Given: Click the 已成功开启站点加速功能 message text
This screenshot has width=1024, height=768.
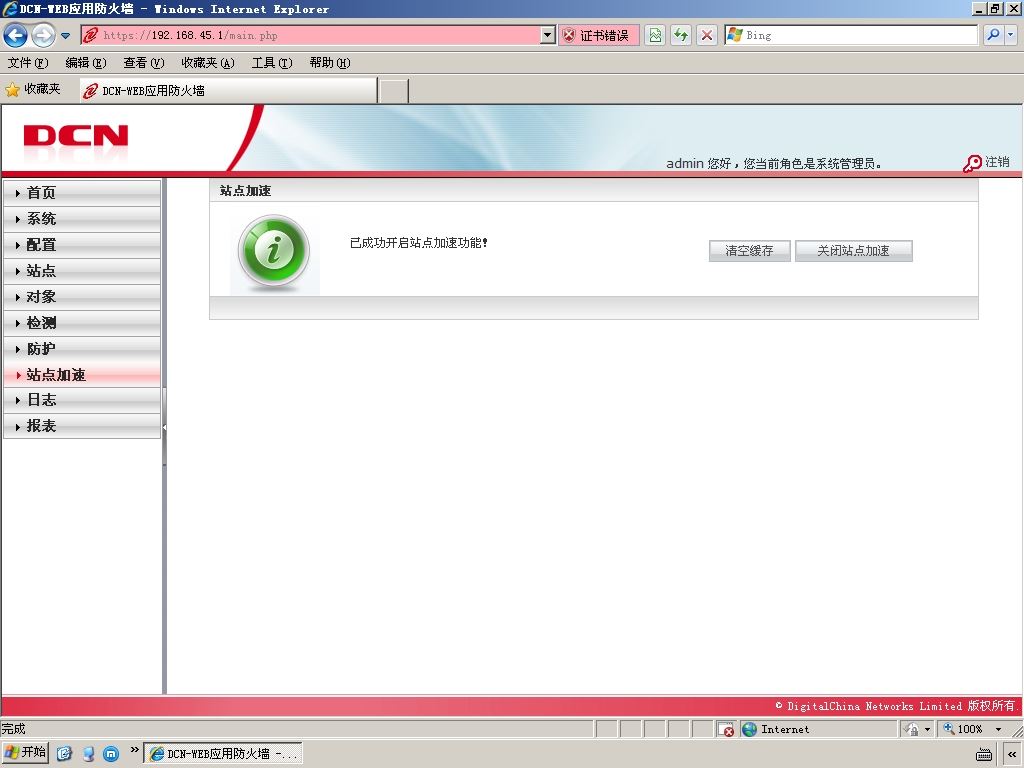Looking at the screenshot, I should [419, 243].
